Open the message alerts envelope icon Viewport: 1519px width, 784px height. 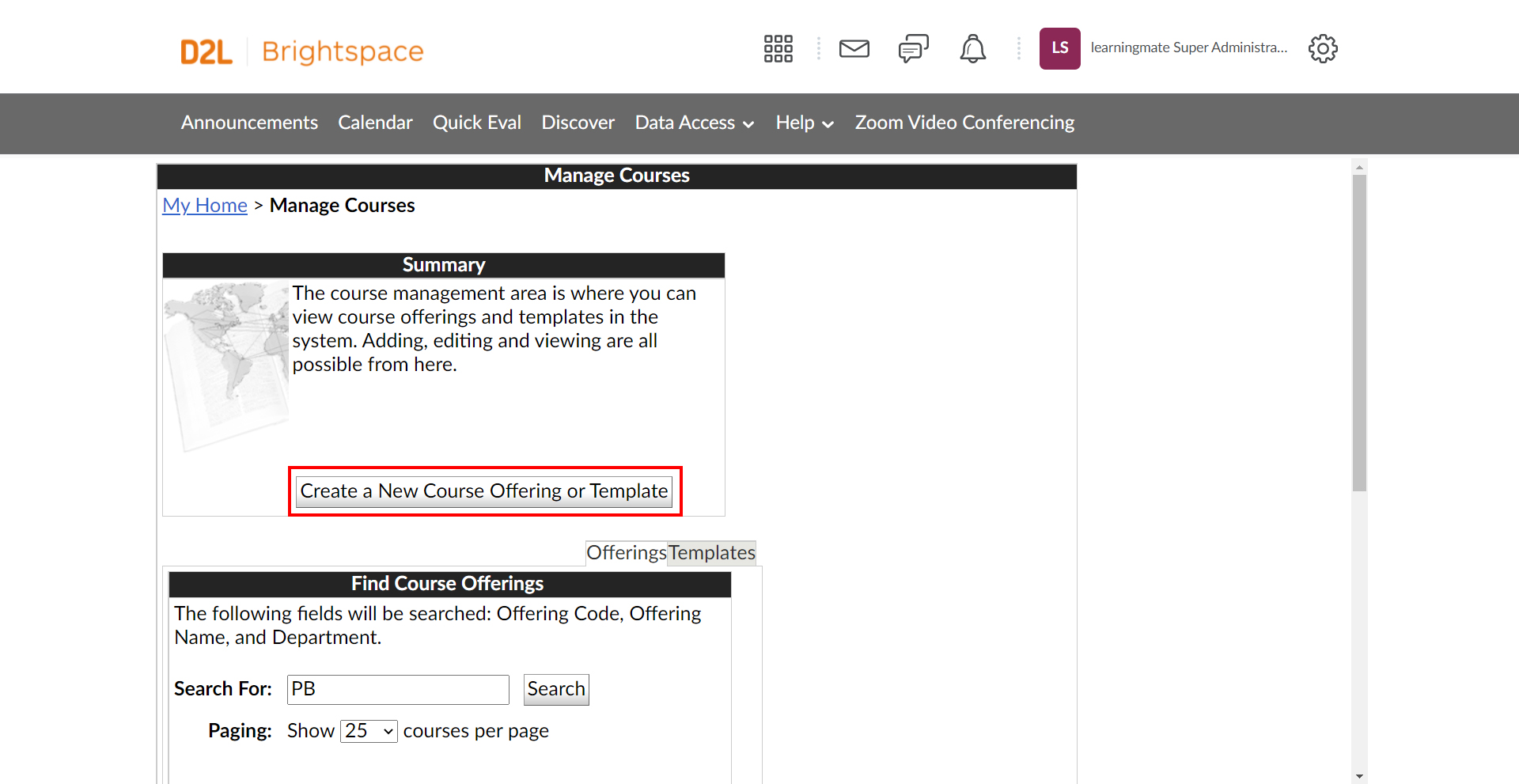tap(854, 48)
